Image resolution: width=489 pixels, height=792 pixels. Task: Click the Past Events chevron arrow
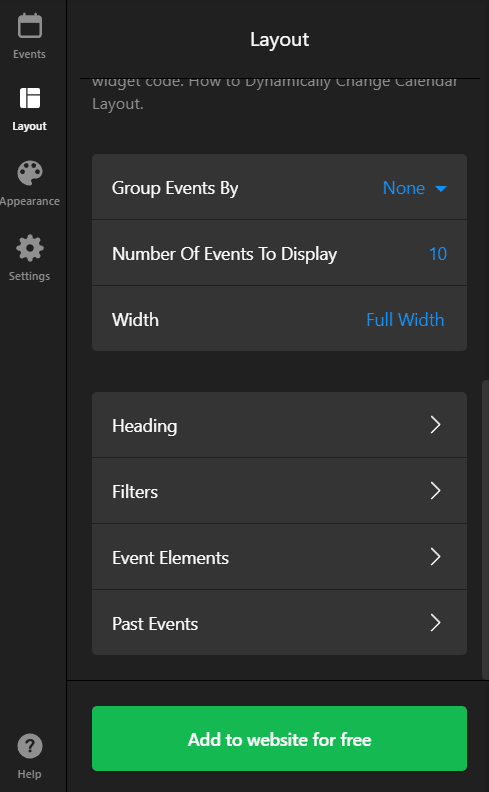tap(435, 623)
